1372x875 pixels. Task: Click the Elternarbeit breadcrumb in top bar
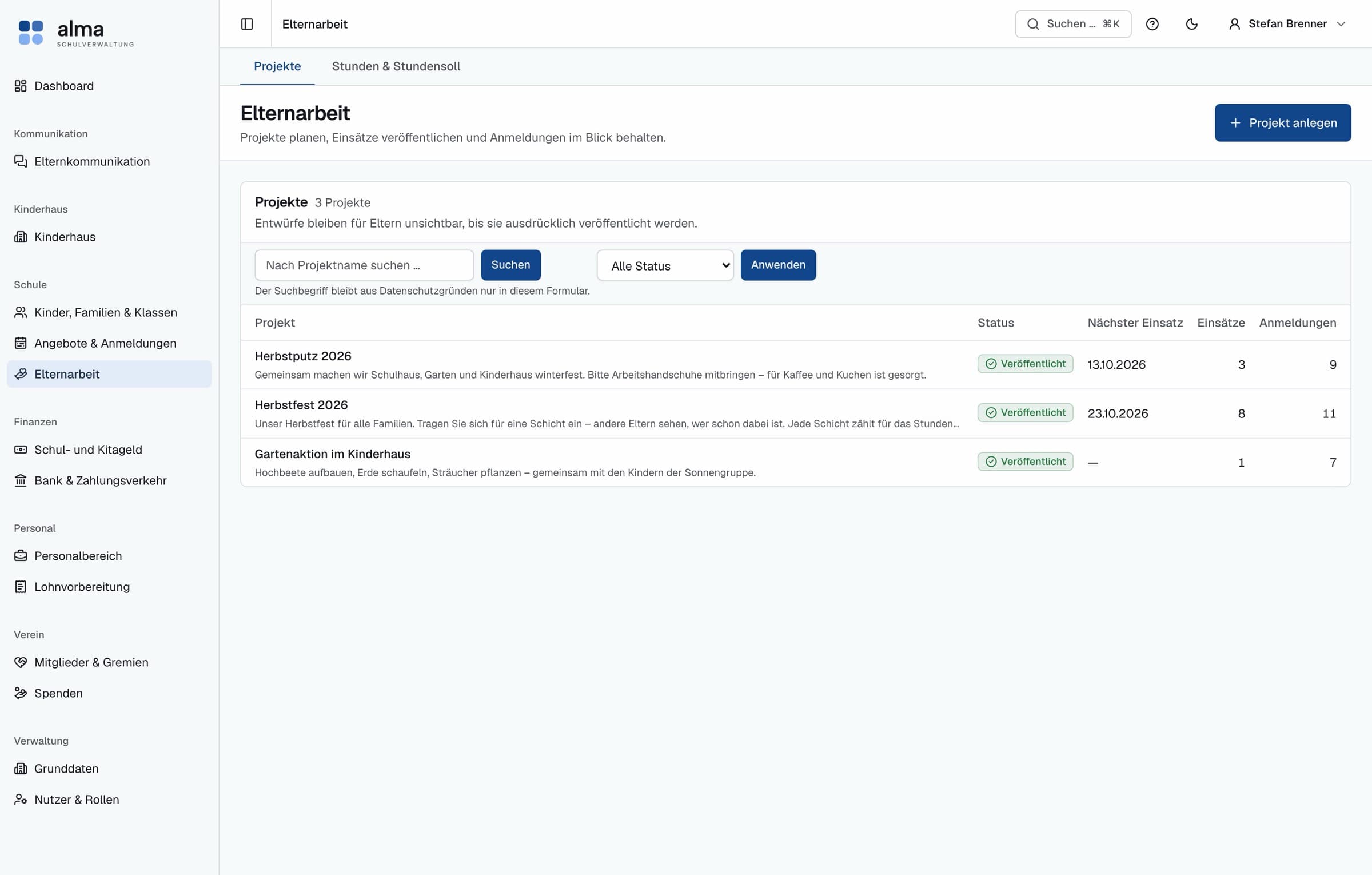coord(314,24)
